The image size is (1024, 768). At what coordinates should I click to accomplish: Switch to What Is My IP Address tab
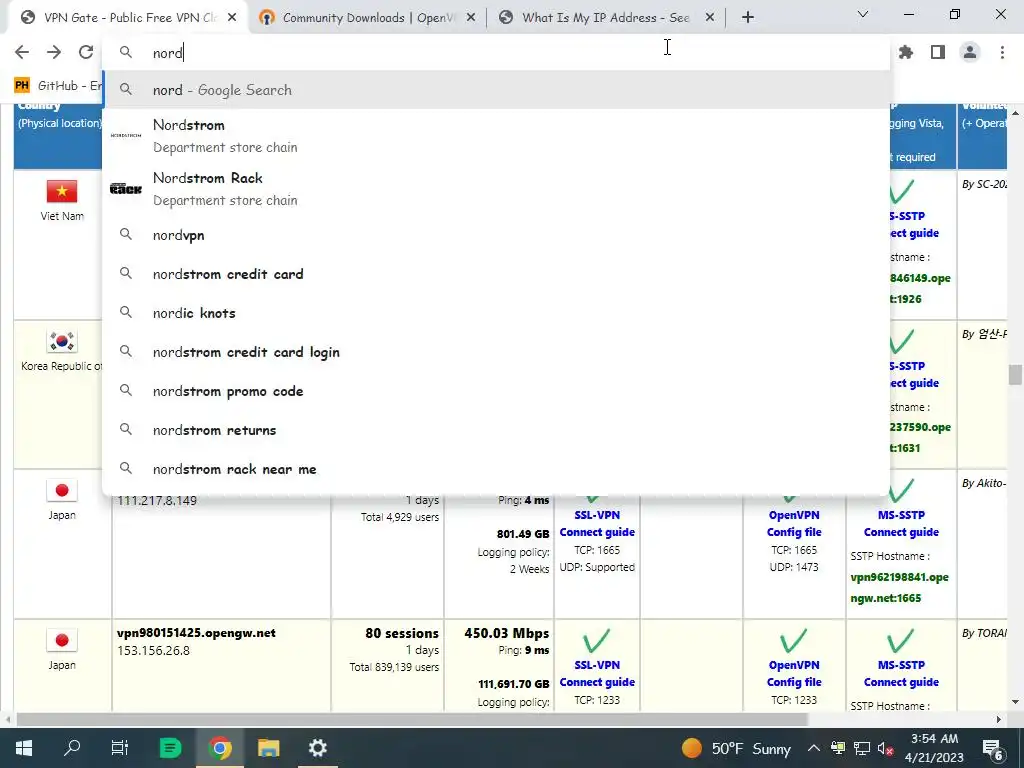[606, 18]
